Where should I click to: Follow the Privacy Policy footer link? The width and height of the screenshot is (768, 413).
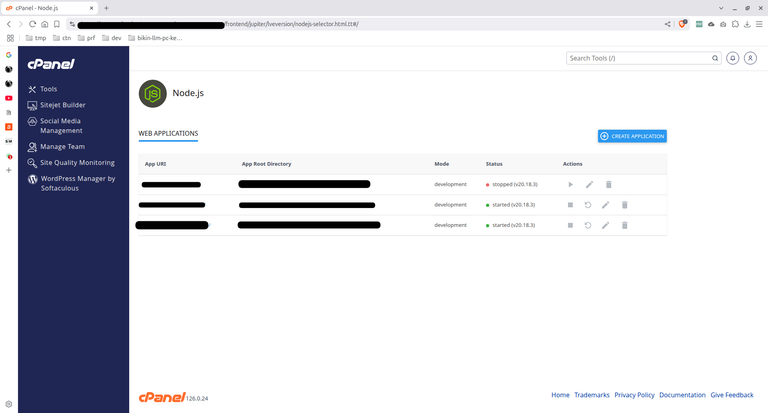(634, 395)
